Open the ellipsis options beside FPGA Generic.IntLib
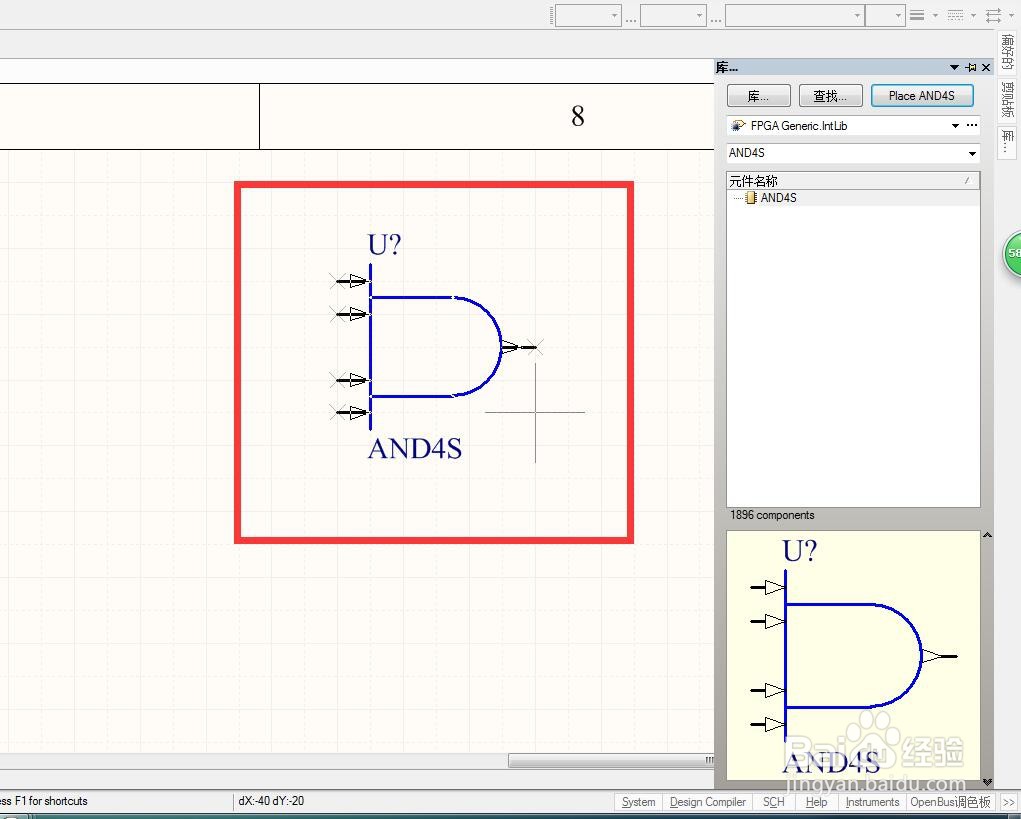 point(972,125)
